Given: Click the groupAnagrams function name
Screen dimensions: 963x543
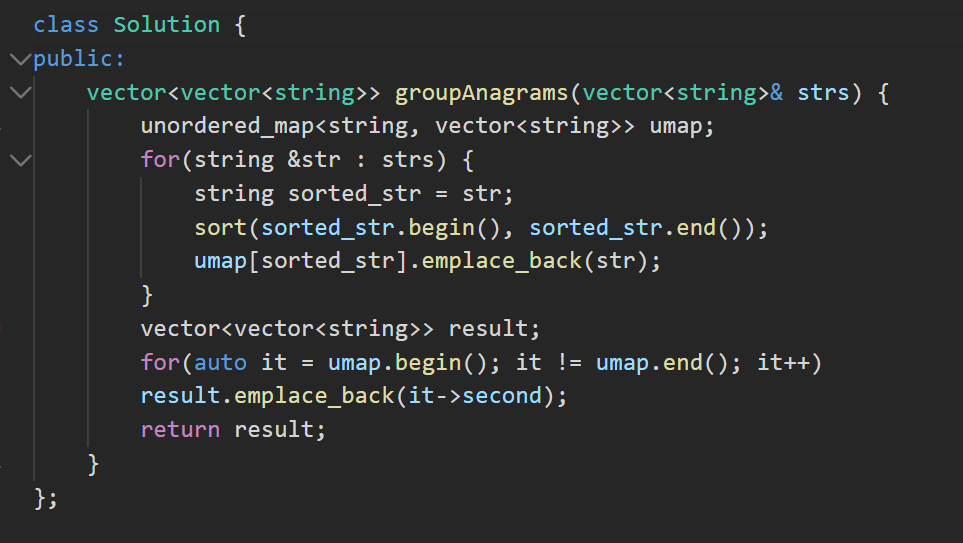Looking at the screenshot, I should tap(482, 93).
